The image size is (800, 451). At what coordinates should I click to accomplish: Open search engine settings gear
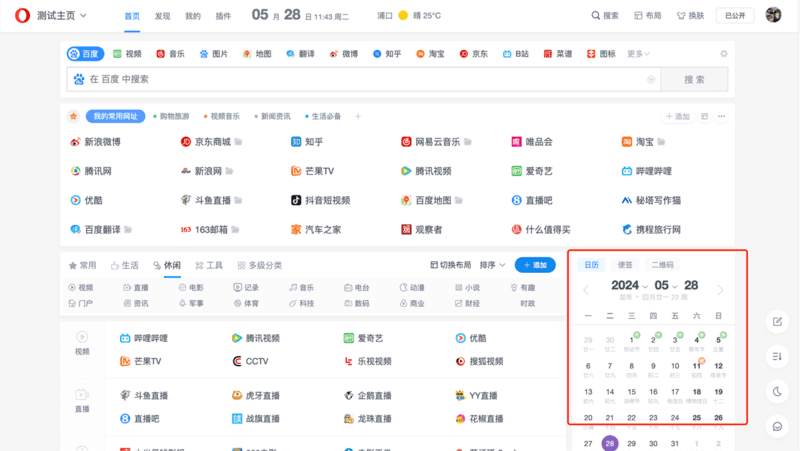(723, 54)
